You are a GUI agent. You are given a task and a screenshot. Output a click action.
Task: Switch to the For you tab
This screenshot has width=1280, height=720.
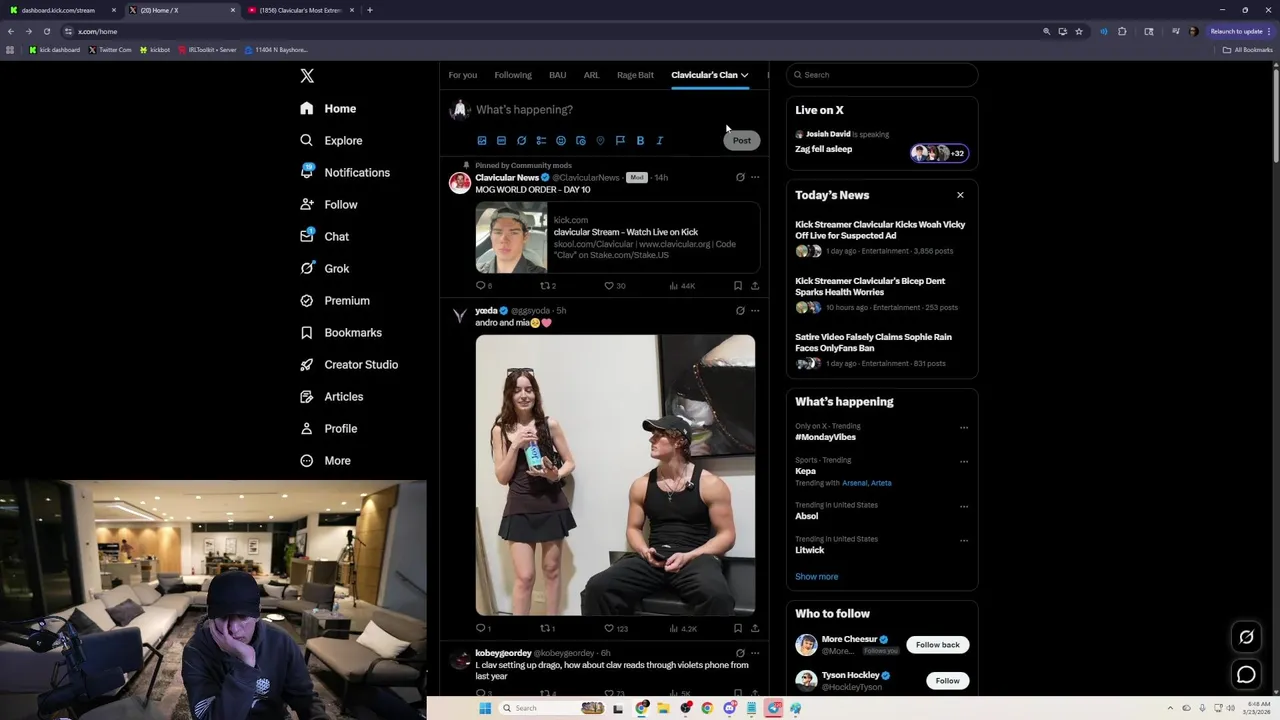[463, 75]
